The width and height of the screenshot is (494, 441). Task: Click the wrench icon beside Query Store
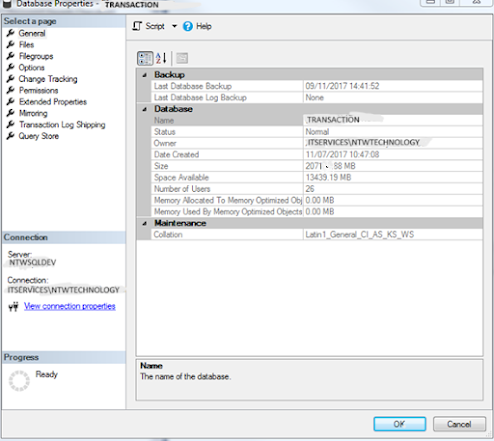tap(11, 136)
